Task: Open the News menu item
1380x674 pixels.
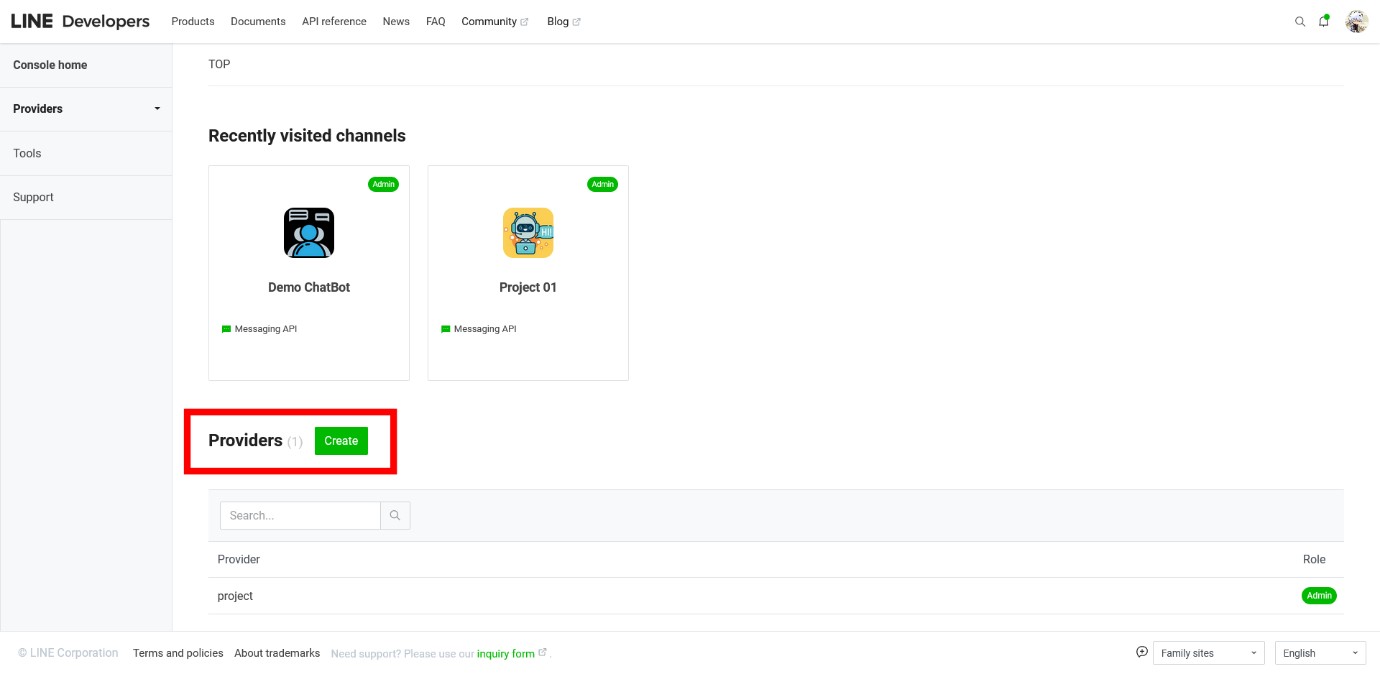Action: coord(396,21)
